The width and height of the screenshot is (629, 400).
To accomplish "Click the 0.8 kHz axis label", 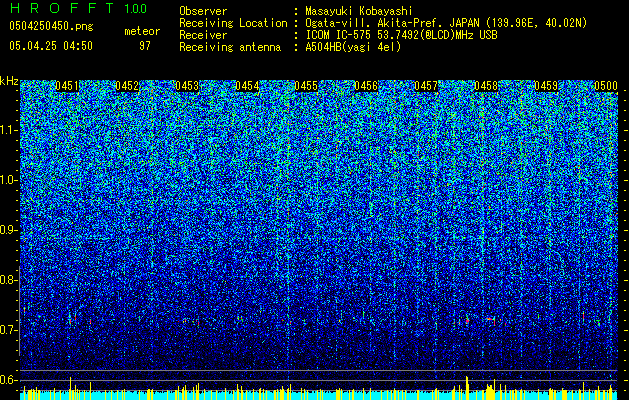I will (8, 280).
